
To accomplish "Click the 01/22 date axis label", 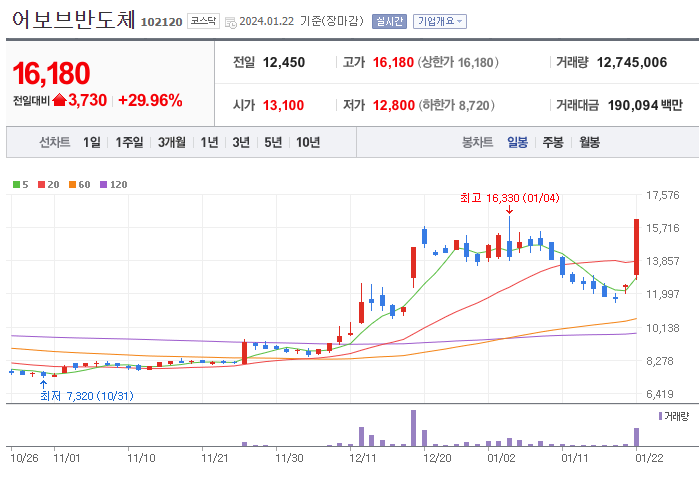I will tap(649, 458).
